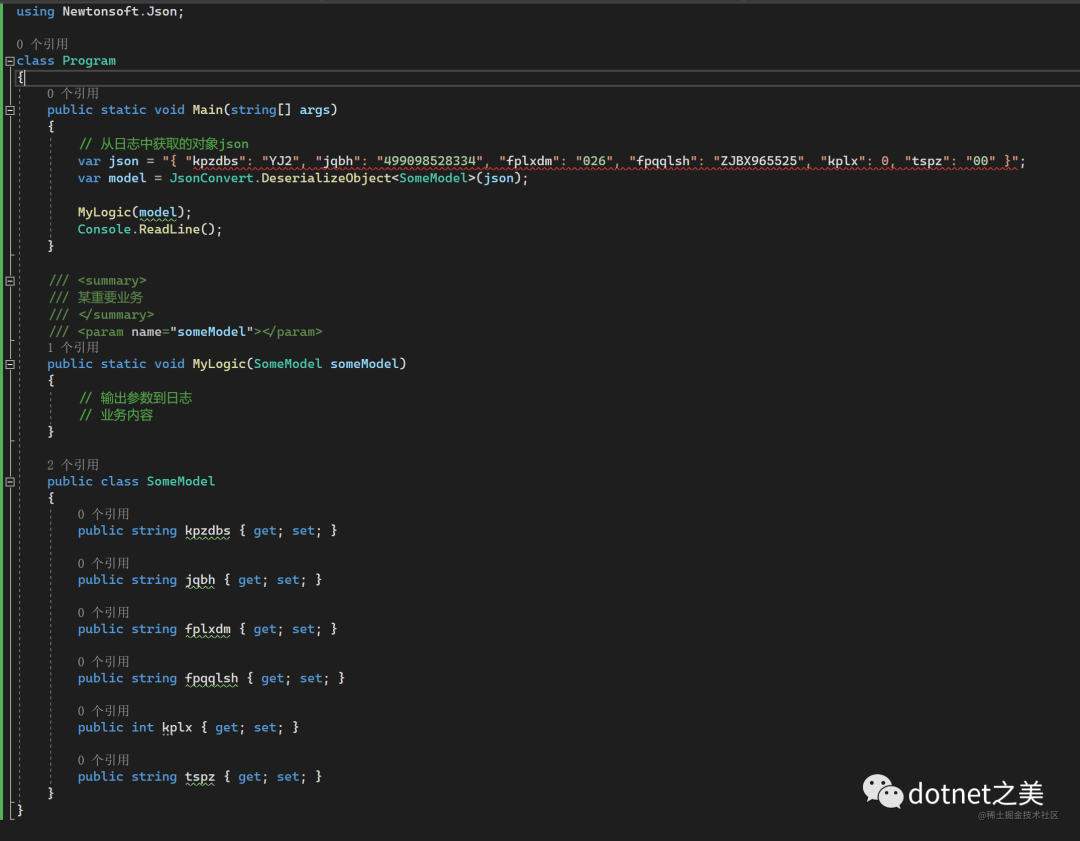The image size is (1080, 841).
Task: Open references CodeLens above kplx property
Action: pos(104,711)
